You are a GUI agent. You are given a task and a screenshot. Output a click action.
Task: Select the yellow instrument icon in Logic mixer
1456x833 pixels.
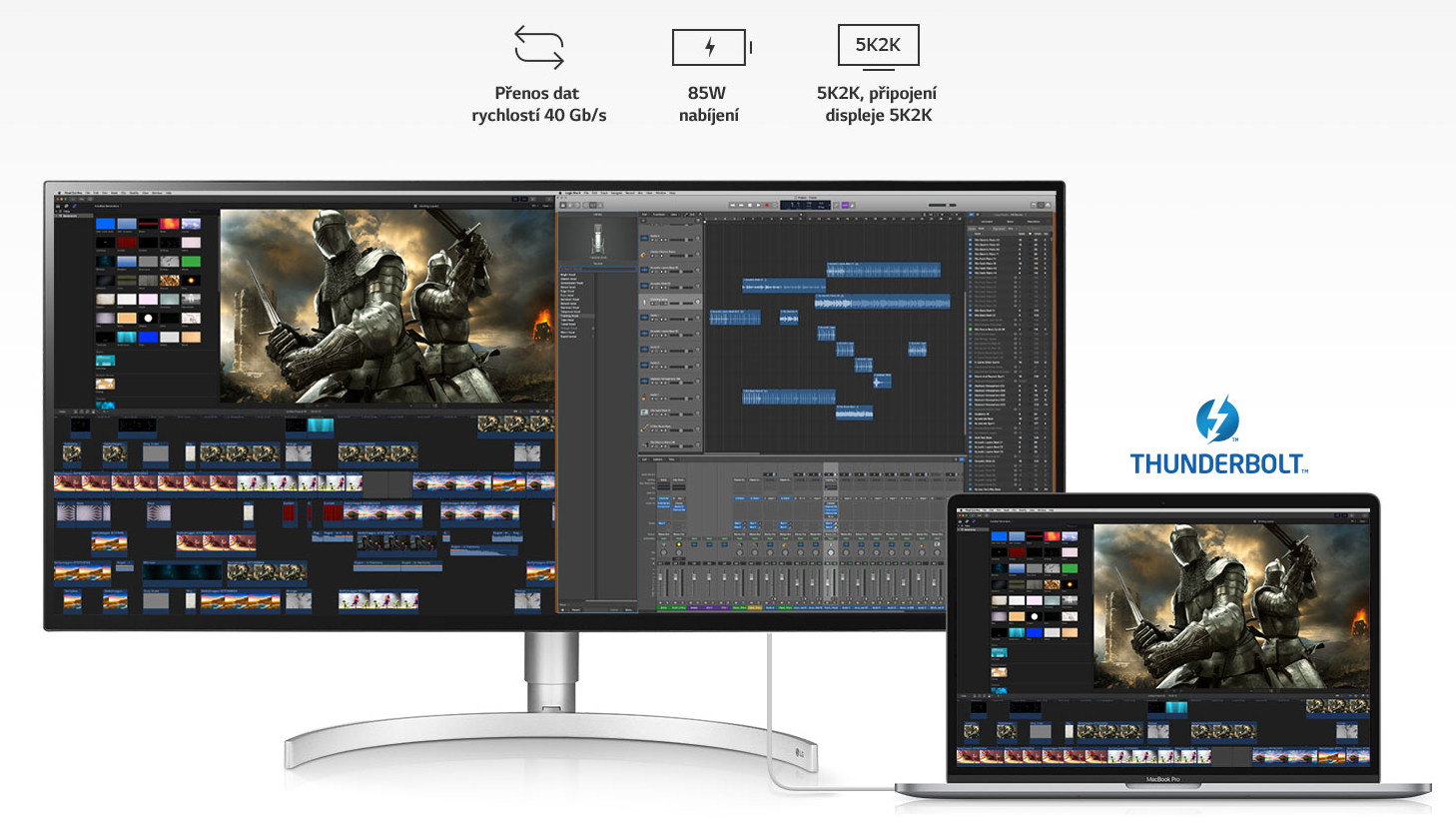point(679,544)
